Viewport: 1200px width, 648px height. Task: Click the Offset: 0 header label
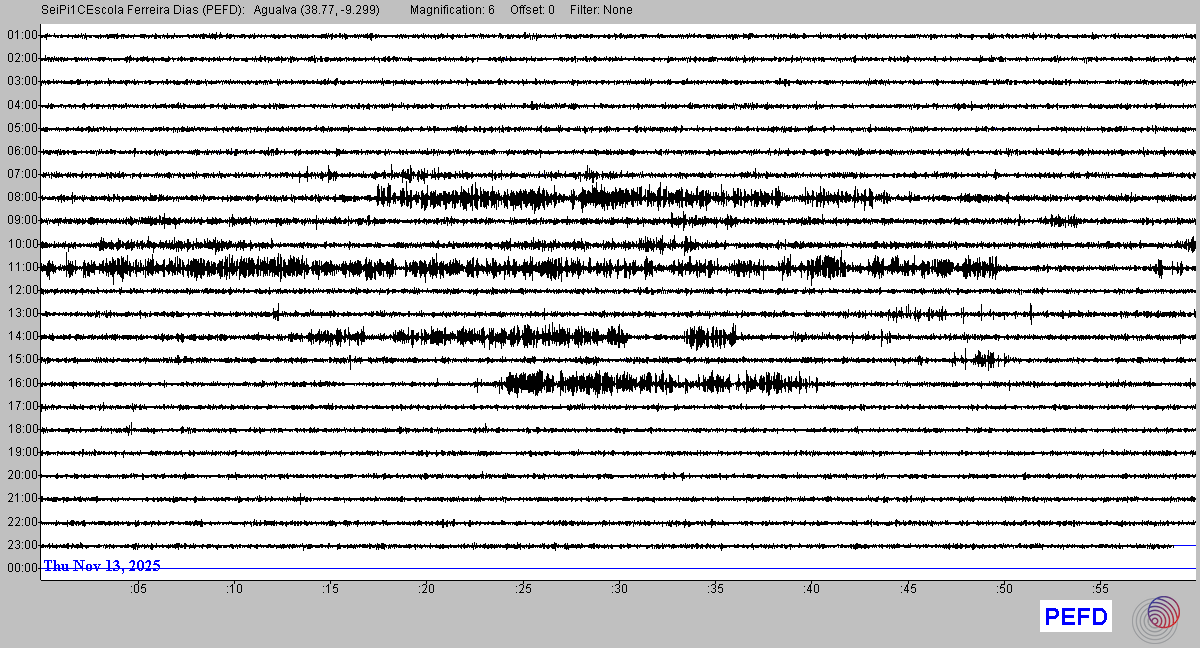click(x=531, y=10)
